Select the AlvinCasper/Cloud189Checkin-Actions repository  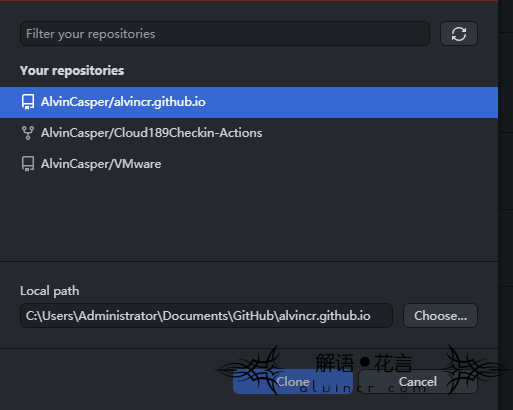click(x=249, y=133)
